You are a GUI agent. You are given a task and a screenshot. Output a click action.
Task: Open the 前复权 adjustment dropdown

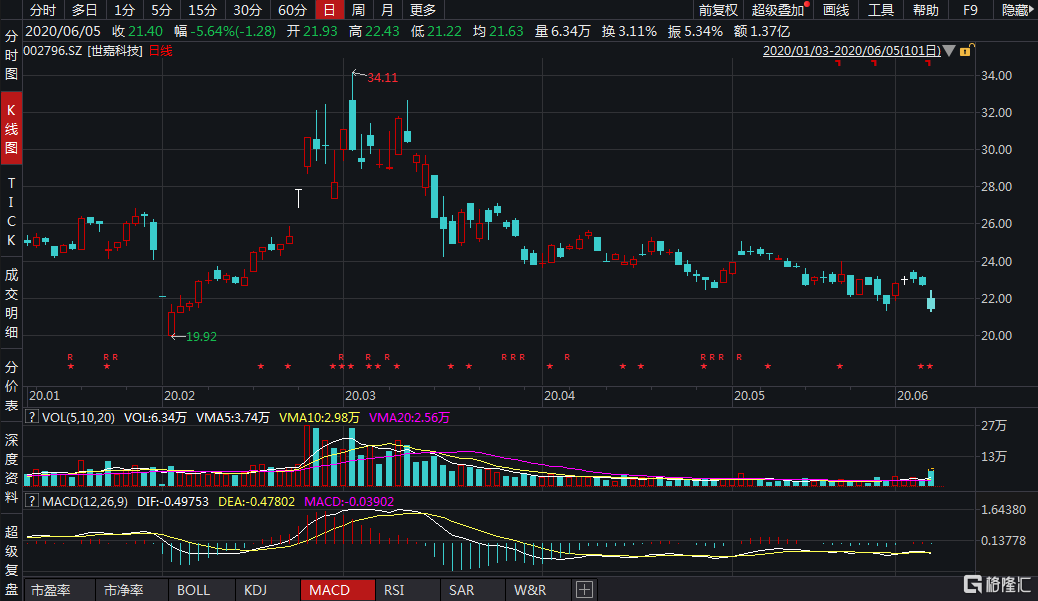717,10
